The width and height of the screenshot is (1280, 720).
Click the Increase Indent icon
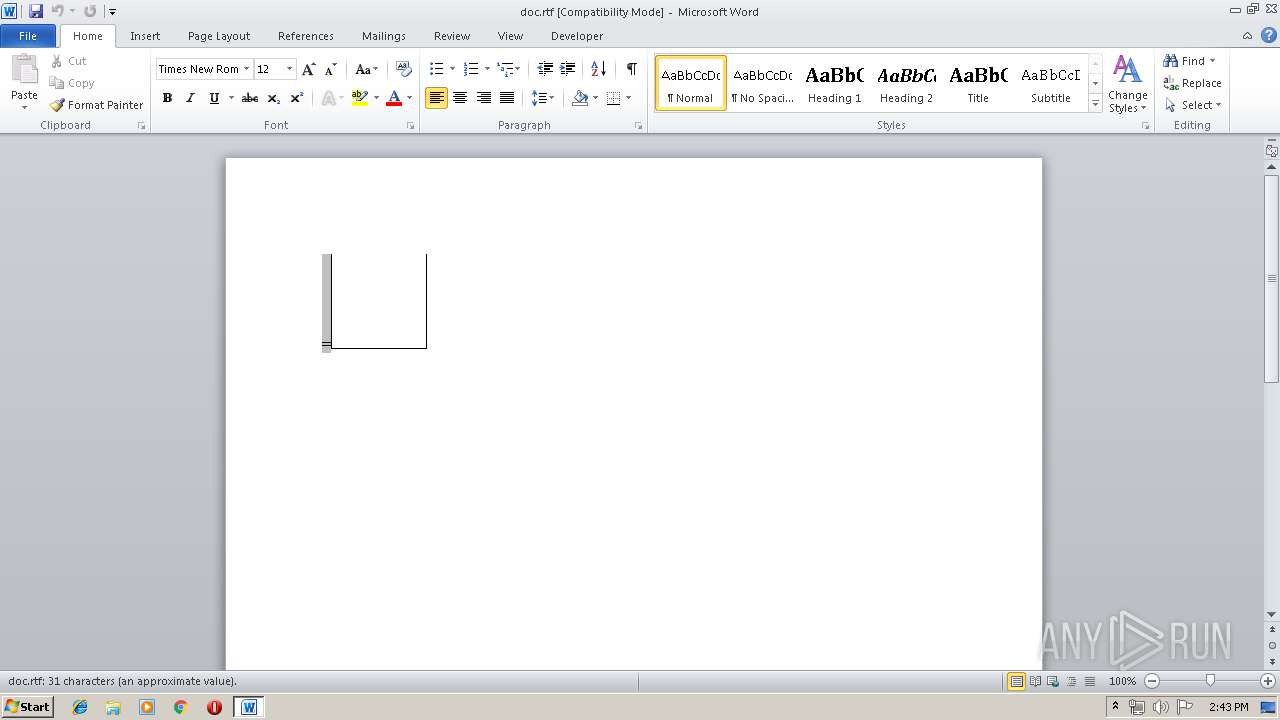(x=568, y=69)
